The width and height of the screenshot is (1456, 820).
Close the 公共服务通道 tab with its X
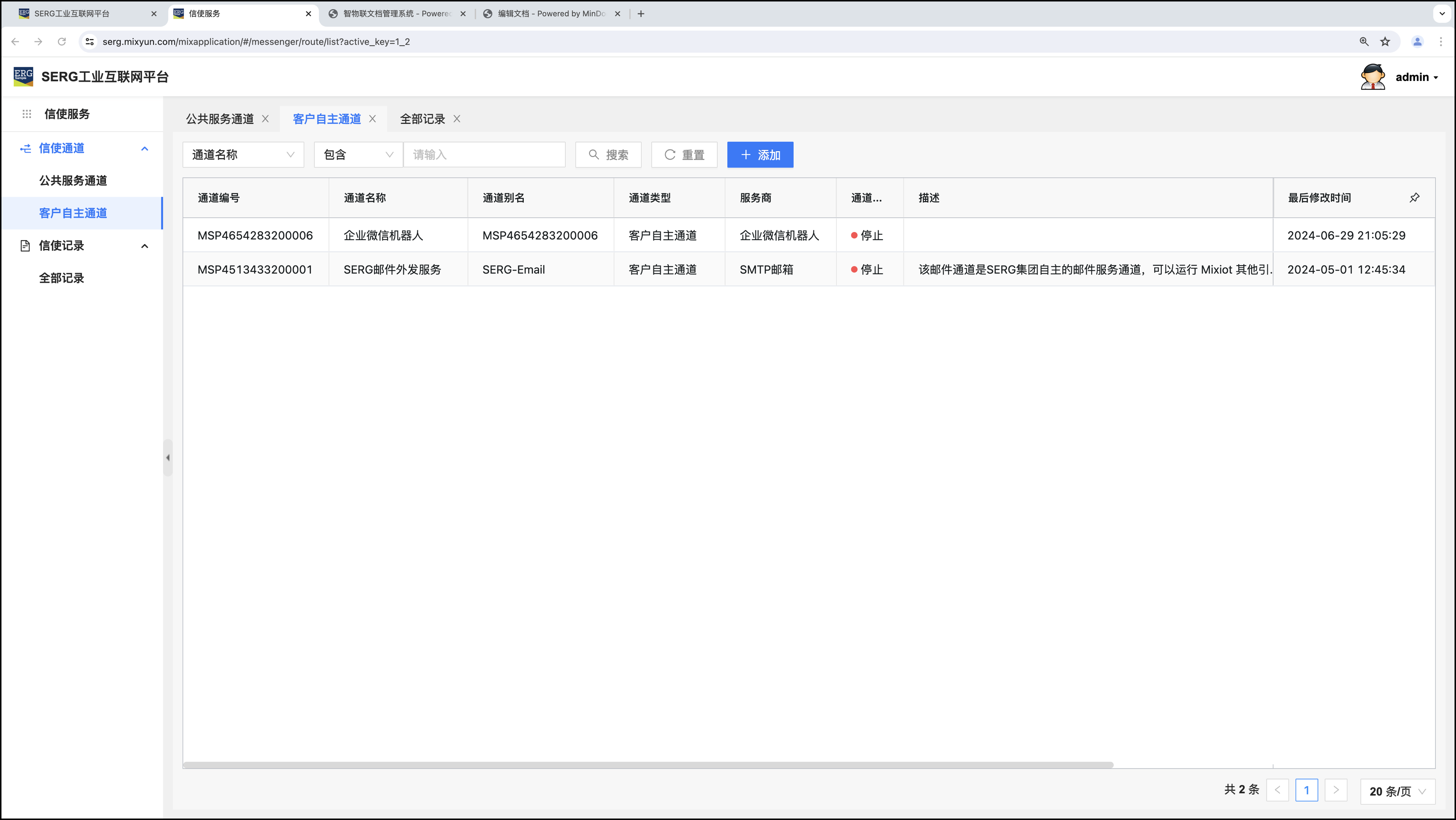[x=265, y=119]
